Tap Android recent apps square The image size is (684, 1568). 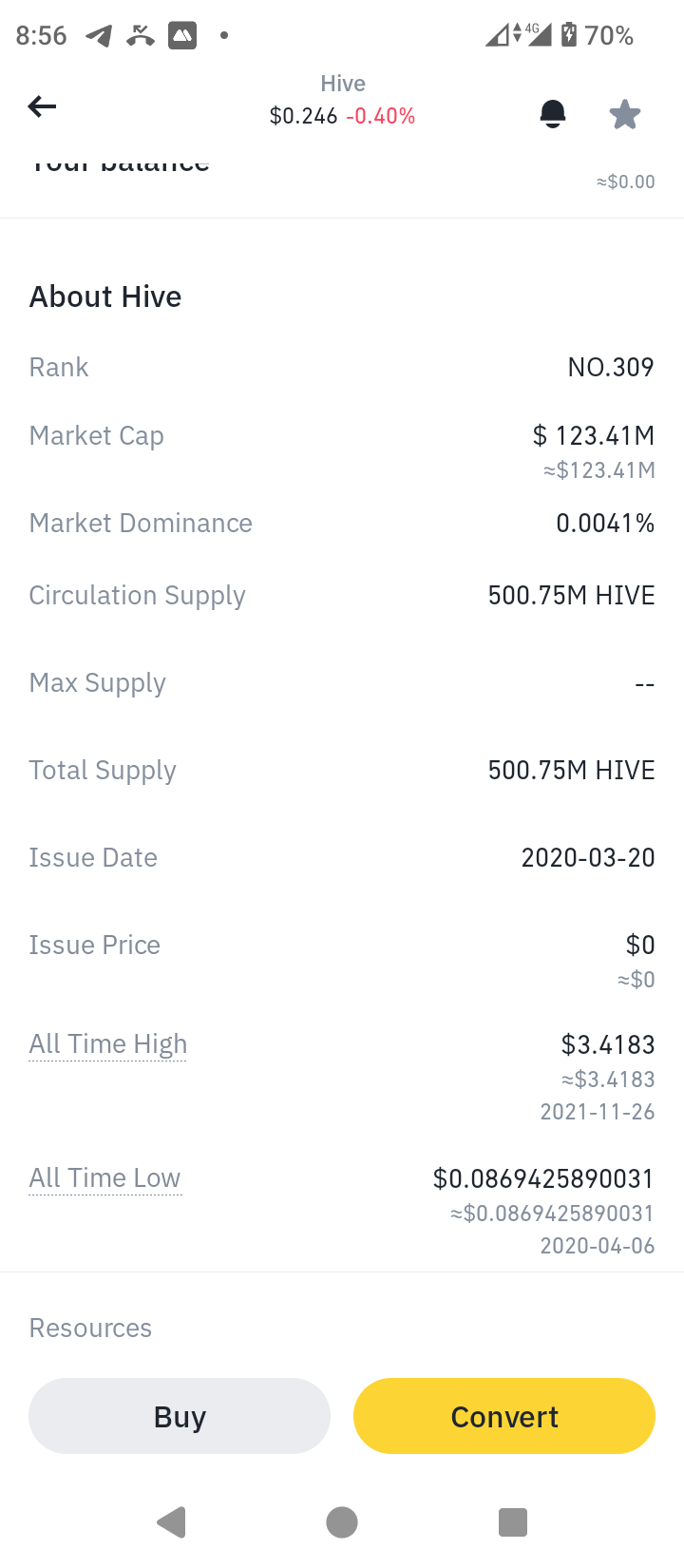513,1521
